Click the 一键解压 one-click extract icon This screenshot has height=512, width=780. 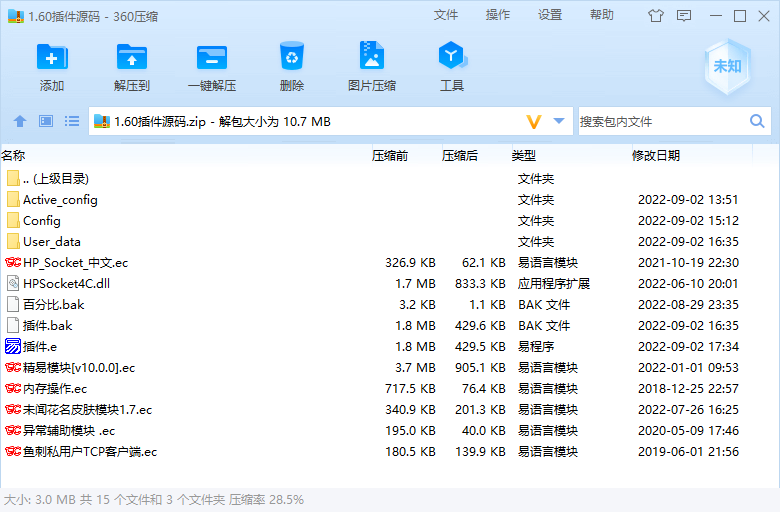211,58
